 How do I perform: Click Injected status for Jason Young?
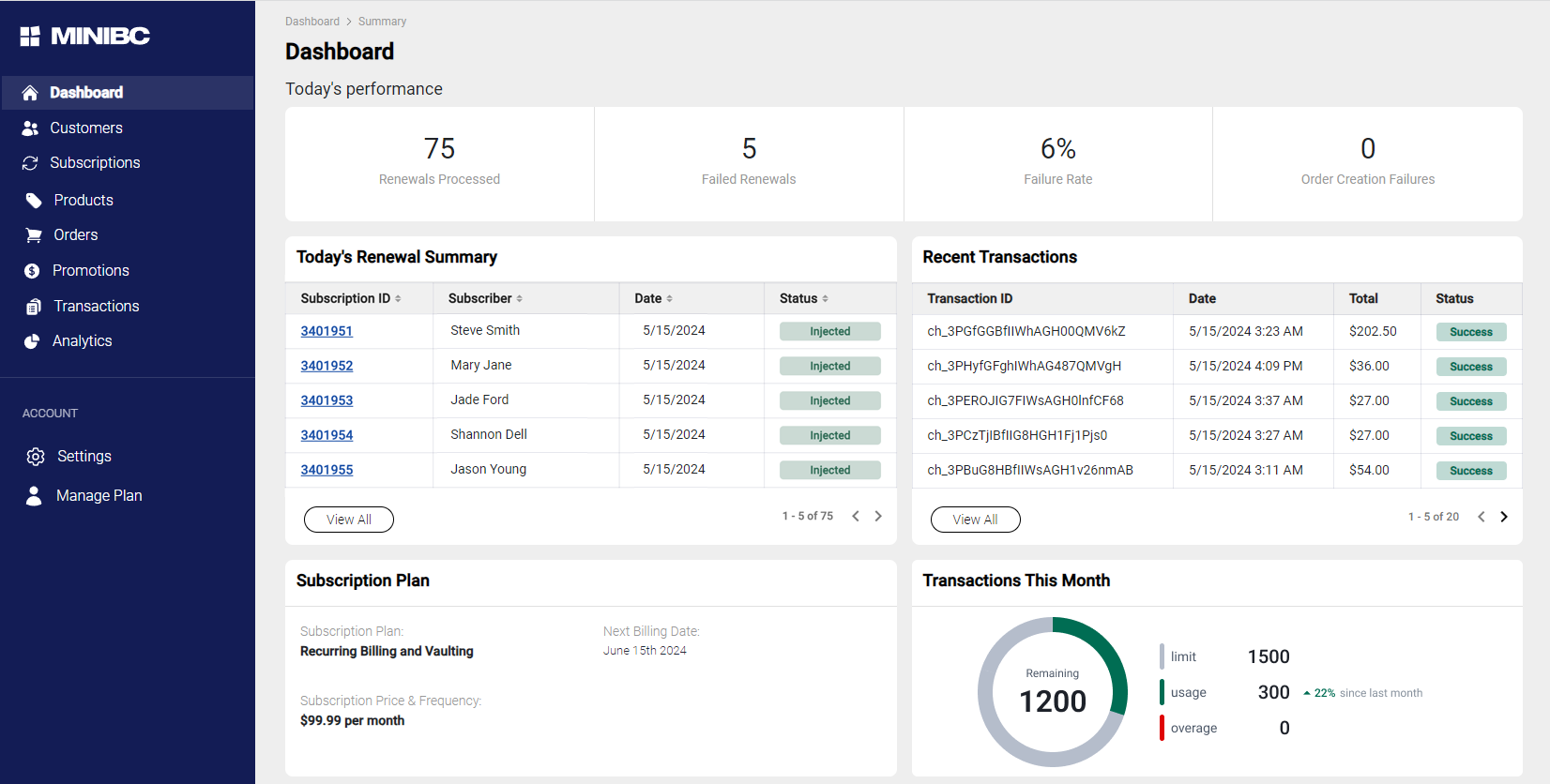(830, 470)
